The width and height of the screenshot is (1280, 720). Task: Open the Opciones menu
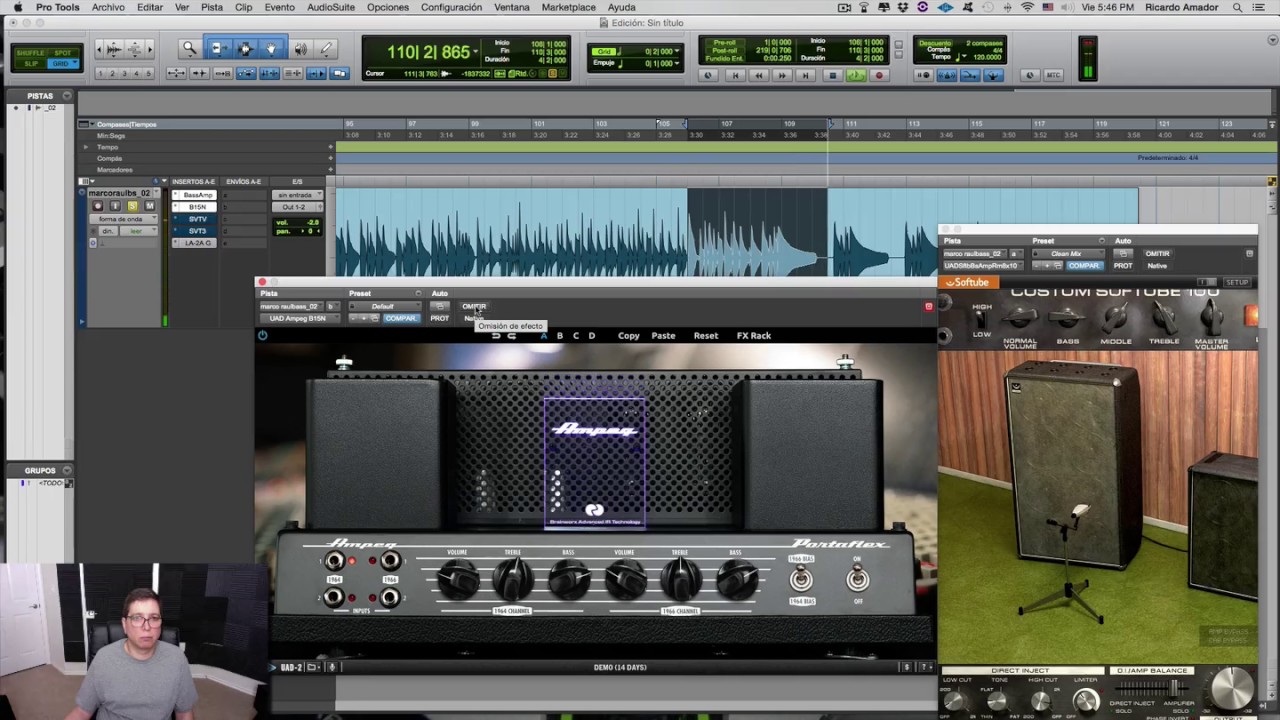click(x=388, y=7)
